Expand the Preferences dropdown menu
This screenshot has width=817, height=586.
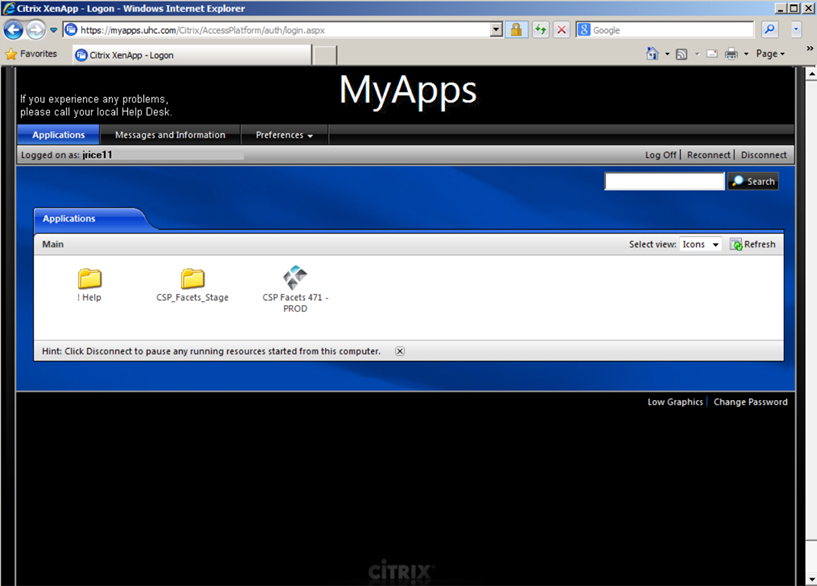[284, 135]
